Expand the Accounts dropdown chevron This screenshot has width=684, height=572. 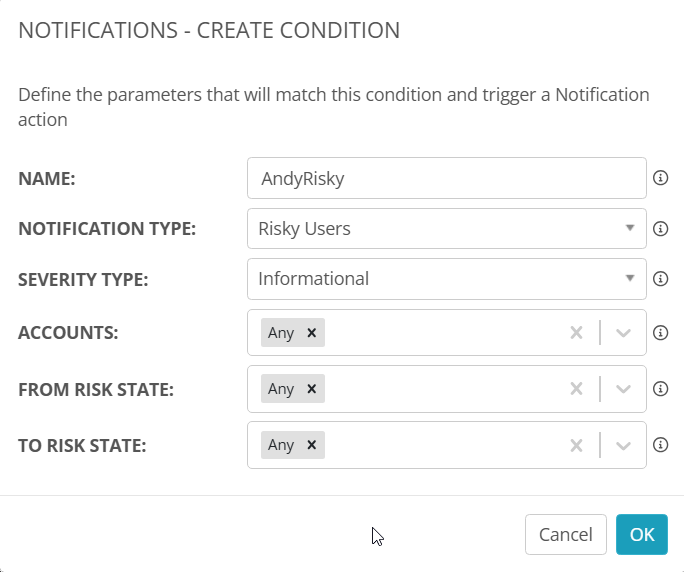pos(624,333)
